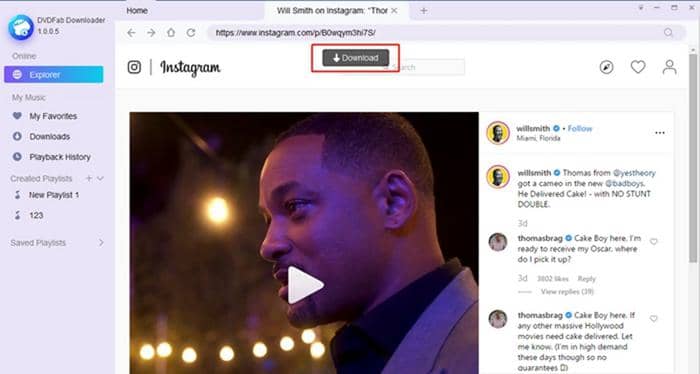
Task: Open the @yestheory mention link
Action: pyautogui.click(x=634, y=173)
